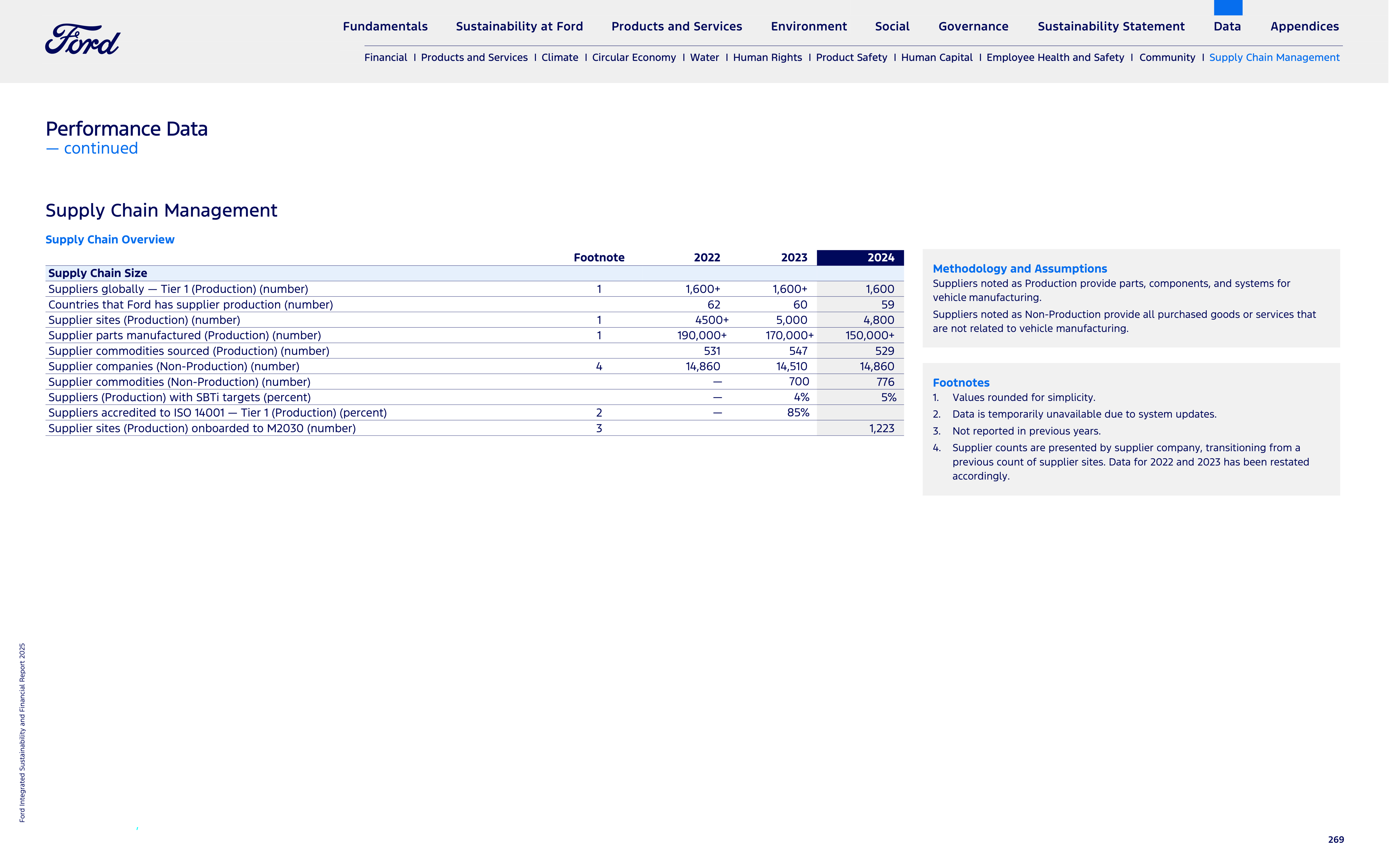Go to Climate data
1389x868 pixels.
[x=560, y=58]
